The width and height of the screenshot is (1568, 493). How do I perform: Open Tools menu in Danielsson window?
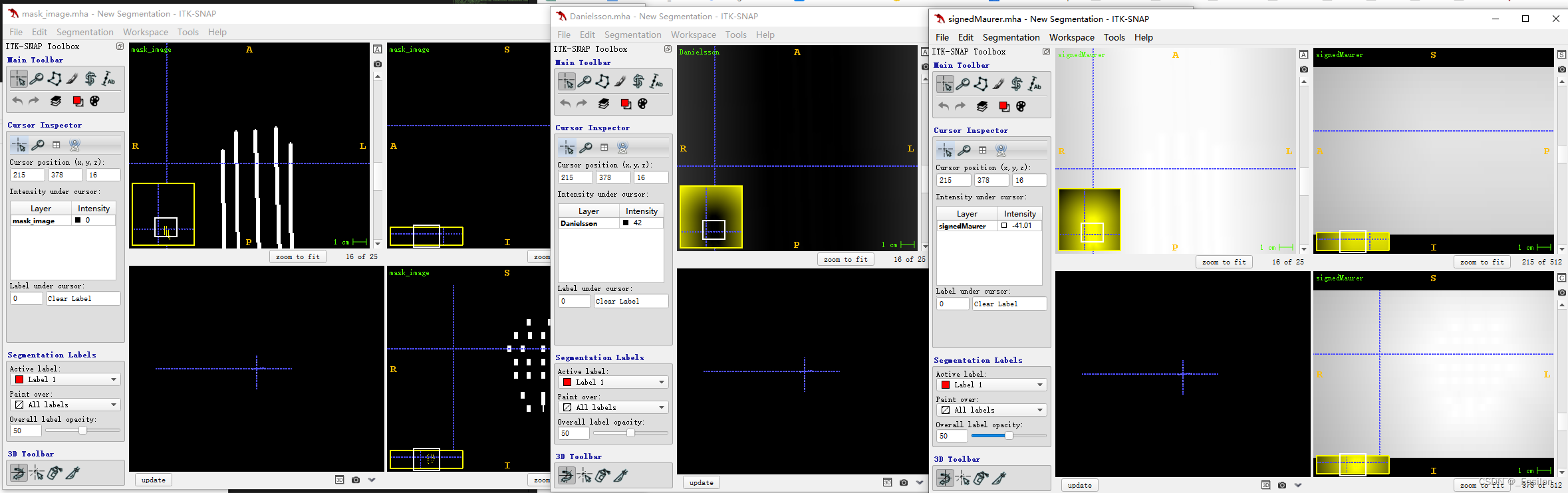[735, 35]
